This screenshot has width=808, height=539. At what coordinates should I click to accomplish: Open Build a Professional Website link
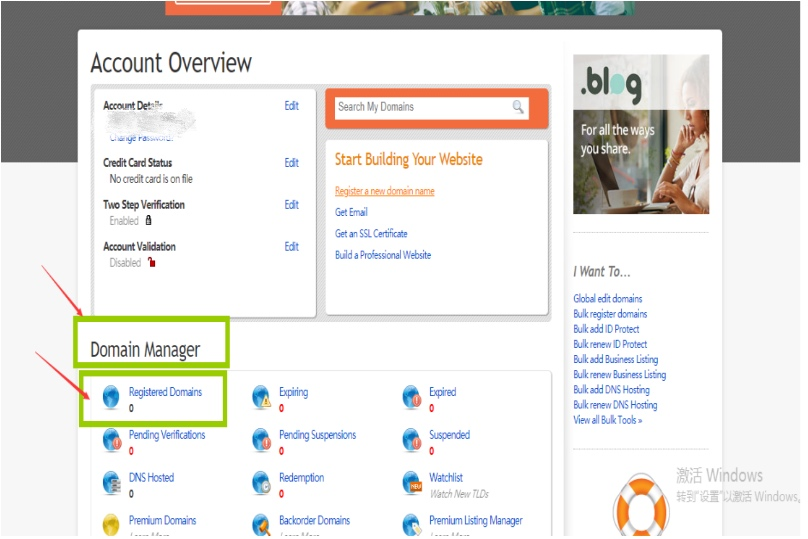[x=383, y=255]
